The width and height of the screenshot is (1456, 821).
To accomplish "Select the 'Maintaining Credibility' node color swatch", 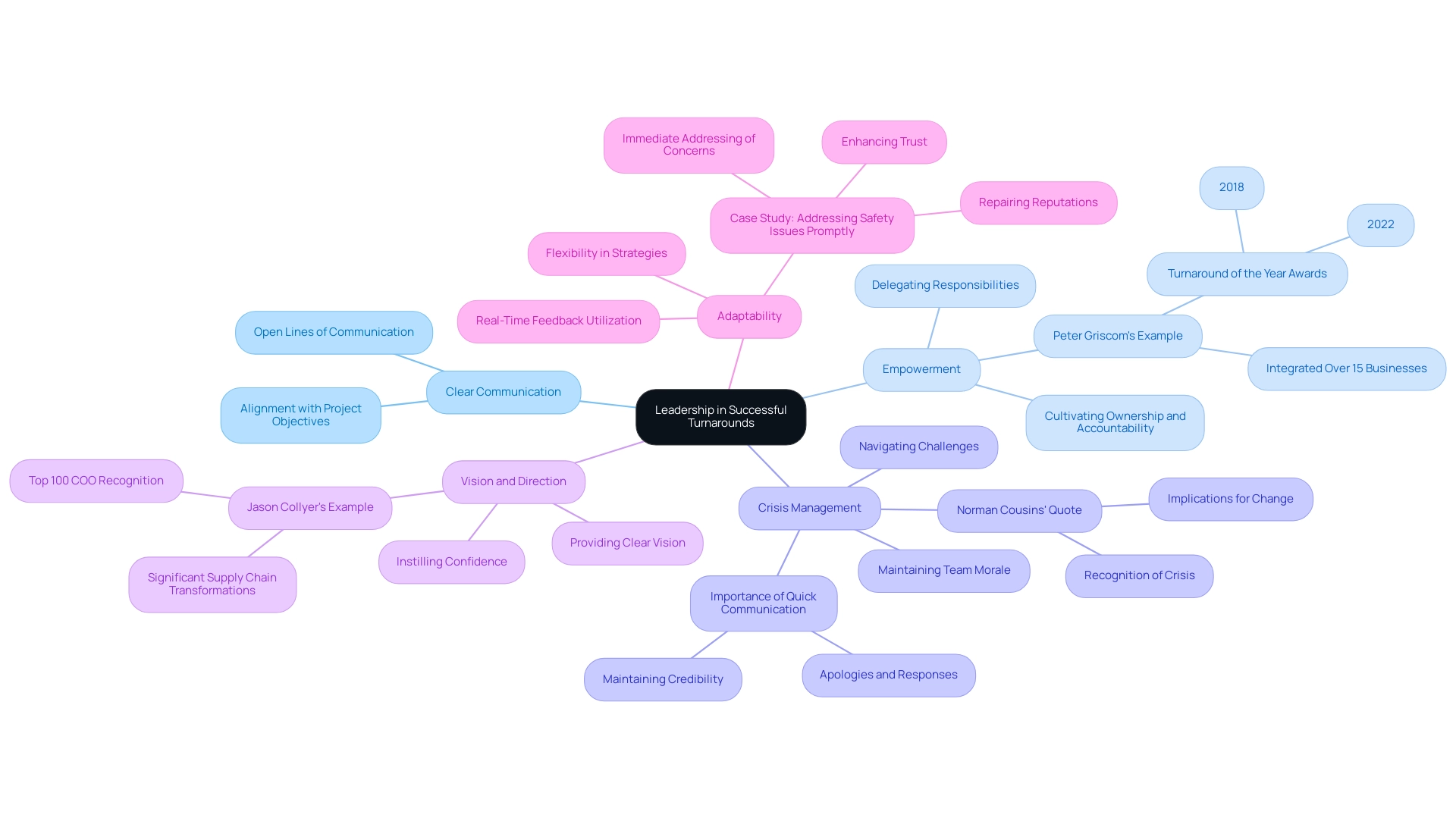I will click(x=661, y=679).
